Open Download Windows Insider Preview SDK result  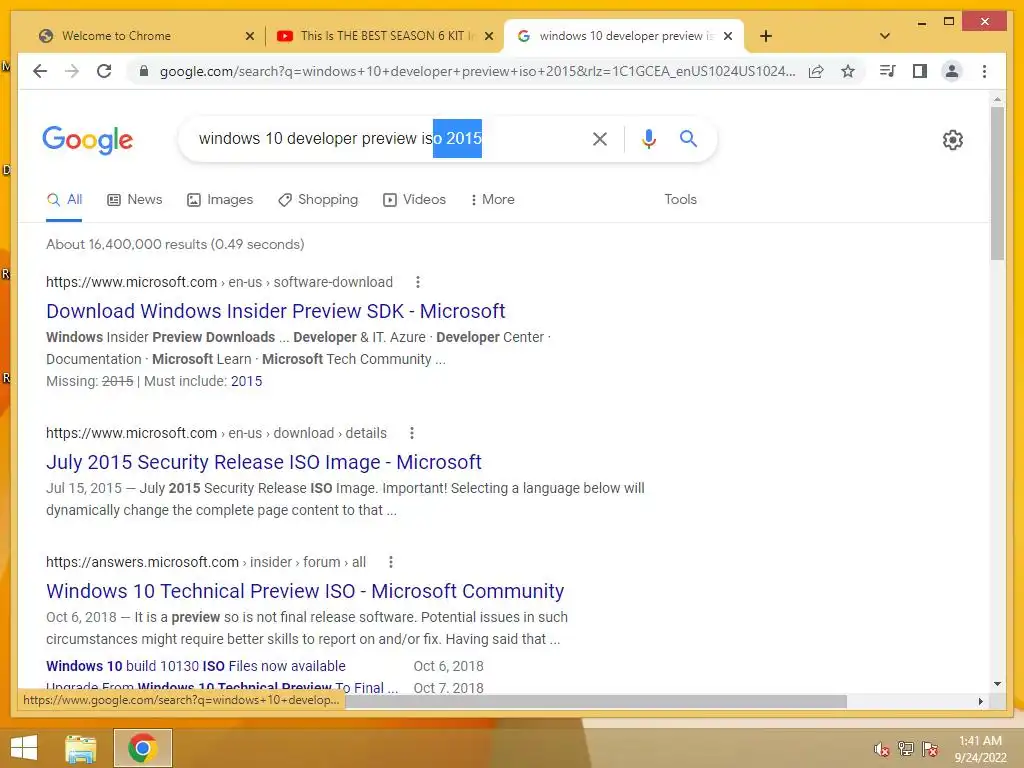276,312
